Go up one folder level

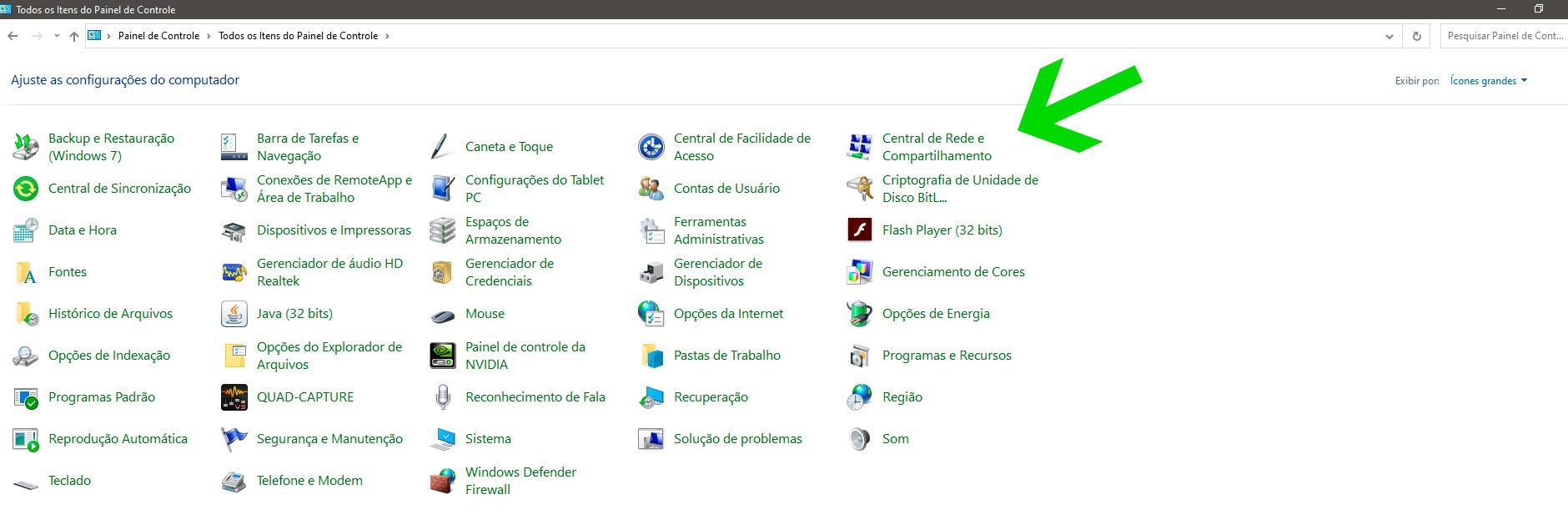click(74, 36)
